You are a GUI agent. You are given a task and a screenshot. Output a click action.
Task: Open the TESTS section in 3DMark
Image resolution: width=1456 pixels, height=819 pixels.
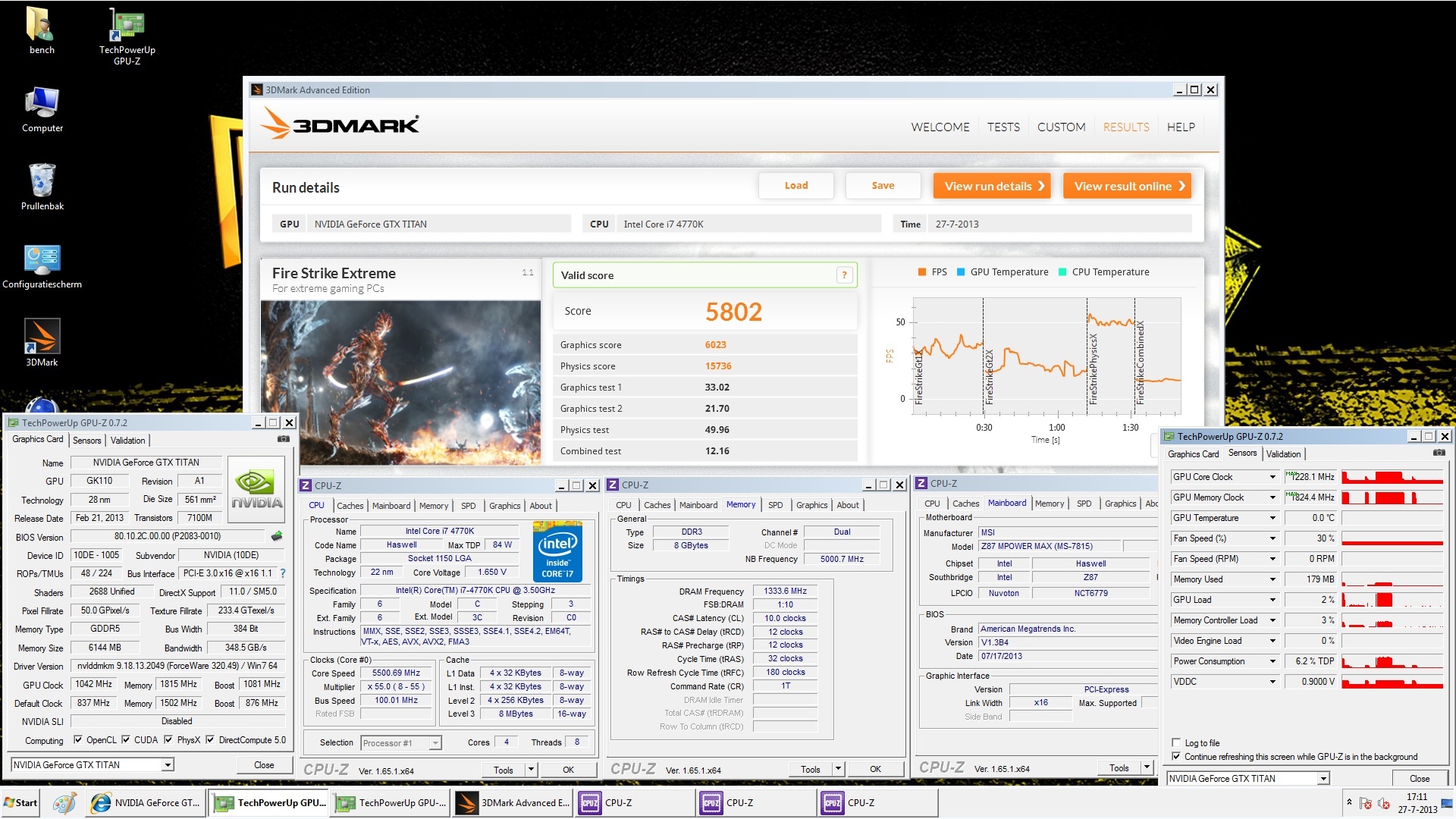click(1003, 127)
